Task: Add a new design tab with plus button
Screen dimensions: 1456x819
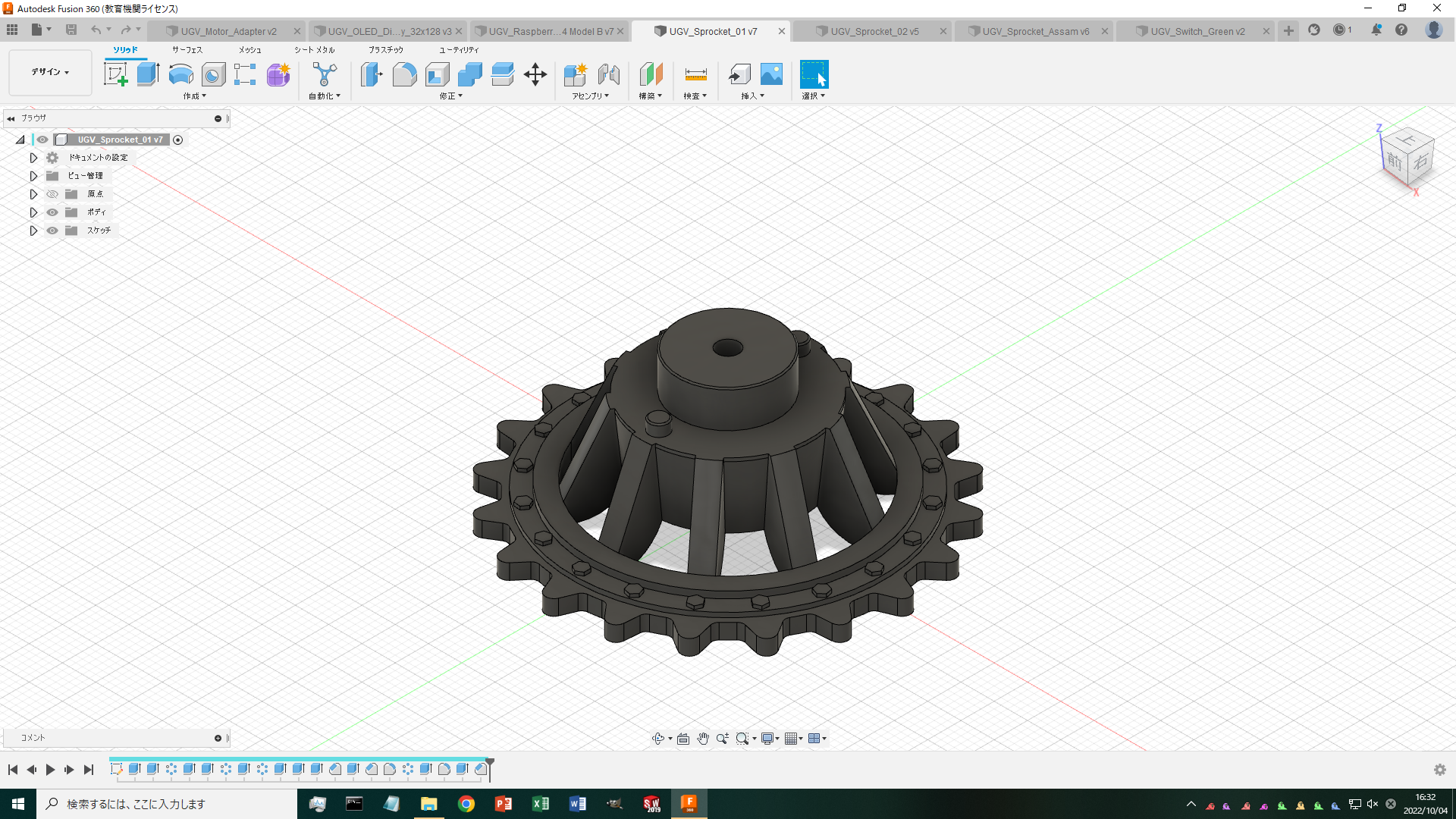Action: pyautogui.click(x=1288, y=30)
